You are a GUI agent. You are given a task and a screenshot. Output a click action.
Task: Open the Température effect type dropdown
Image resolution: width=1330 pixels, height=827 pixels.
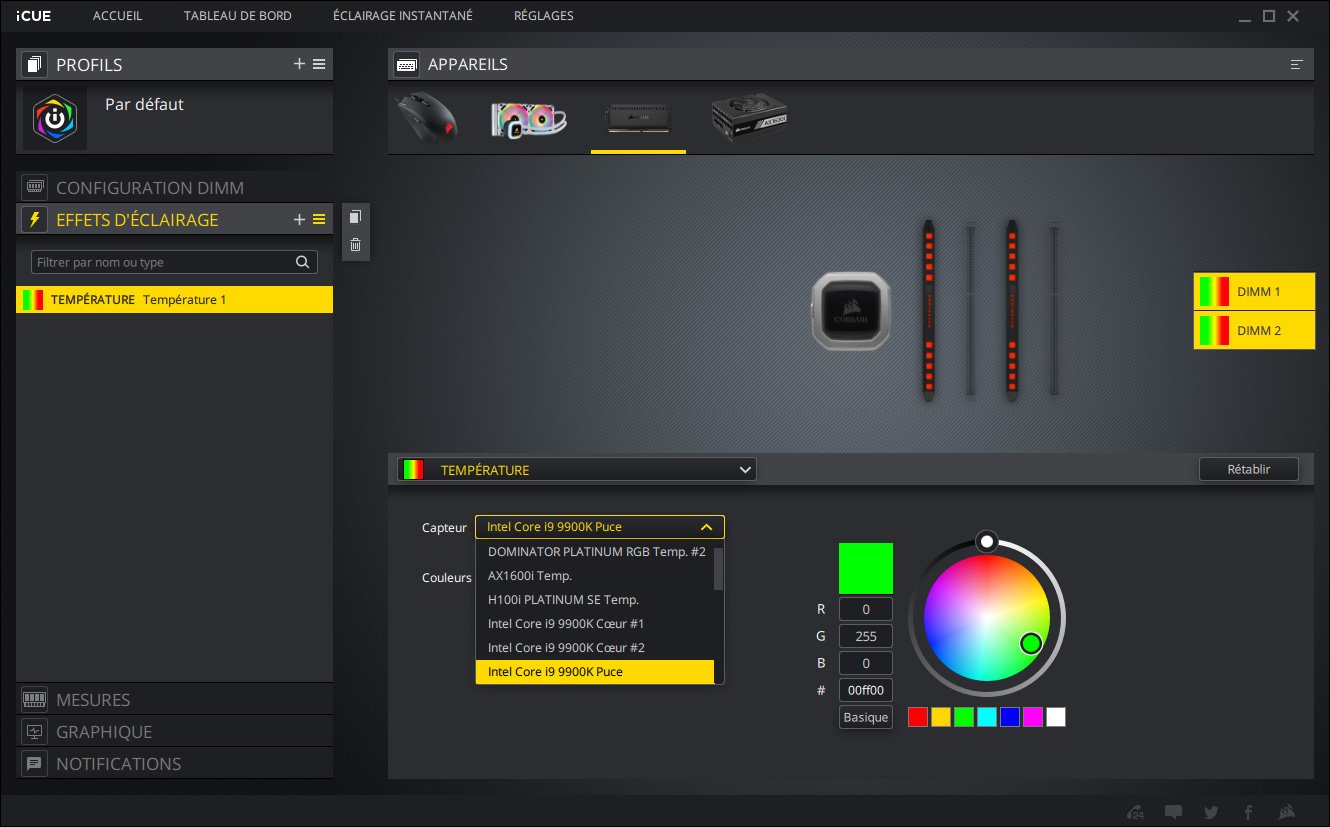pyautogui.click(x=577, y=470)
